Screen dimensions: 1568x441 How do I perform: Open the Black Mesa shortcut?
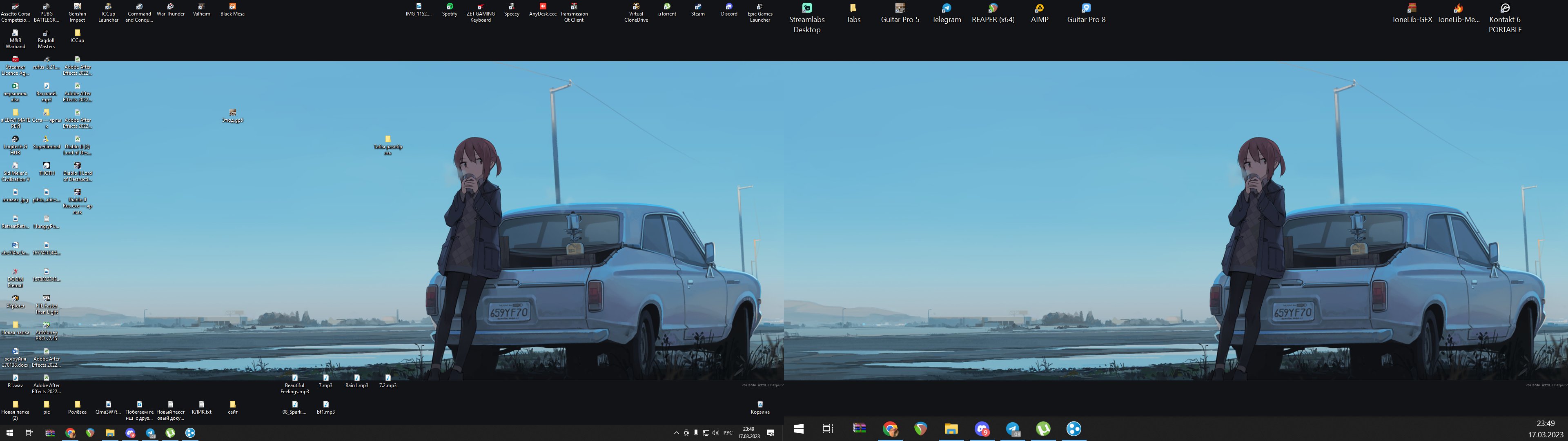tap(232, 10)
